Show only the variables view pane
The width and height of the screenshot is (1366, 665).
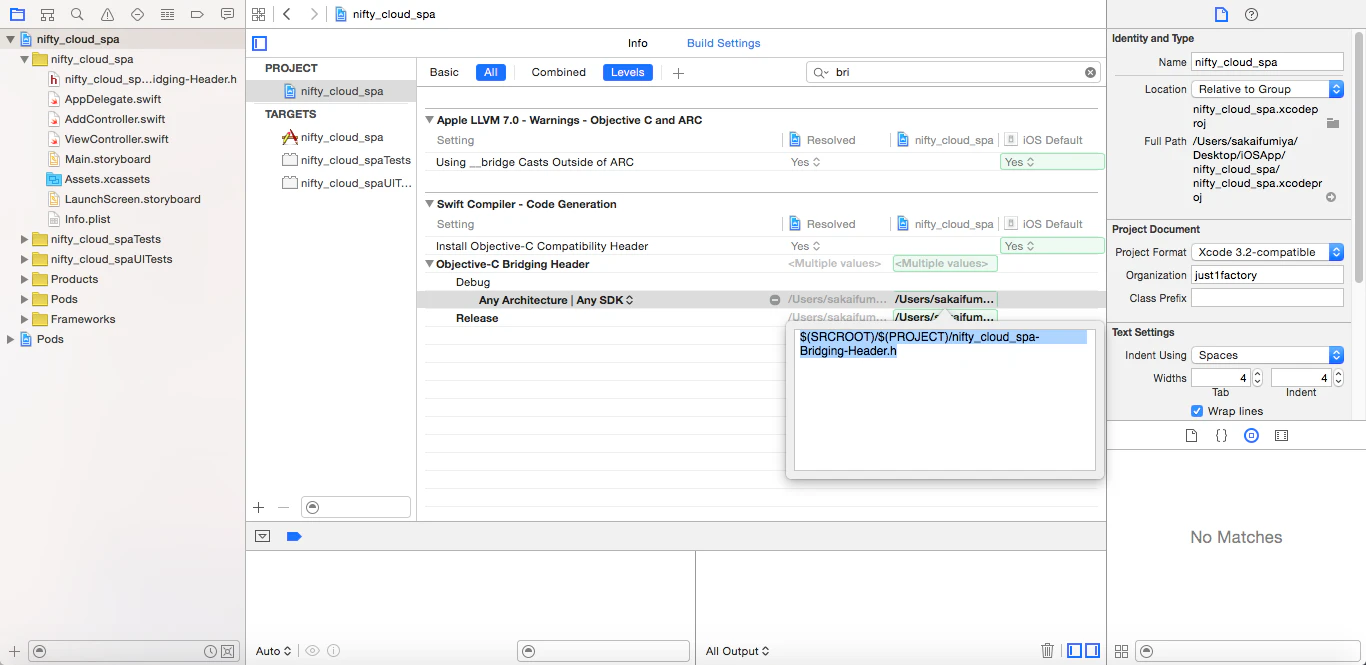pos(1074,650)
